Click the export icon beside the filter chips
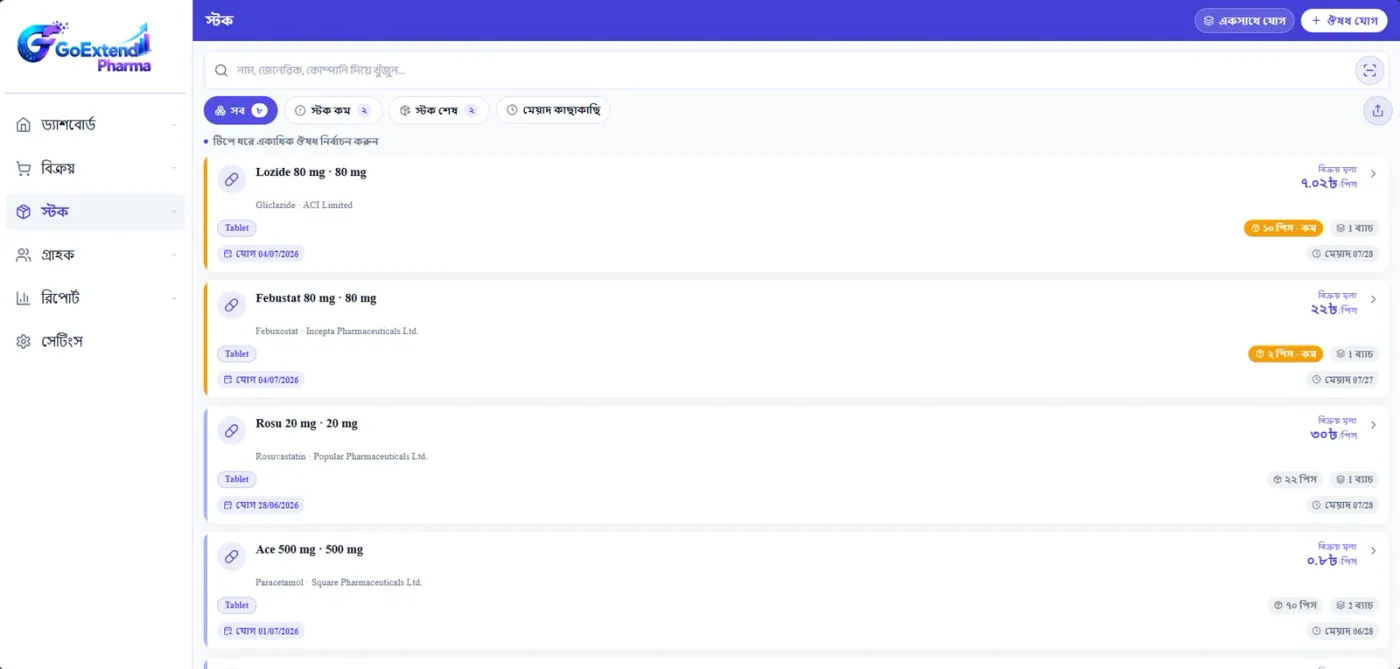 [1377, 111]
